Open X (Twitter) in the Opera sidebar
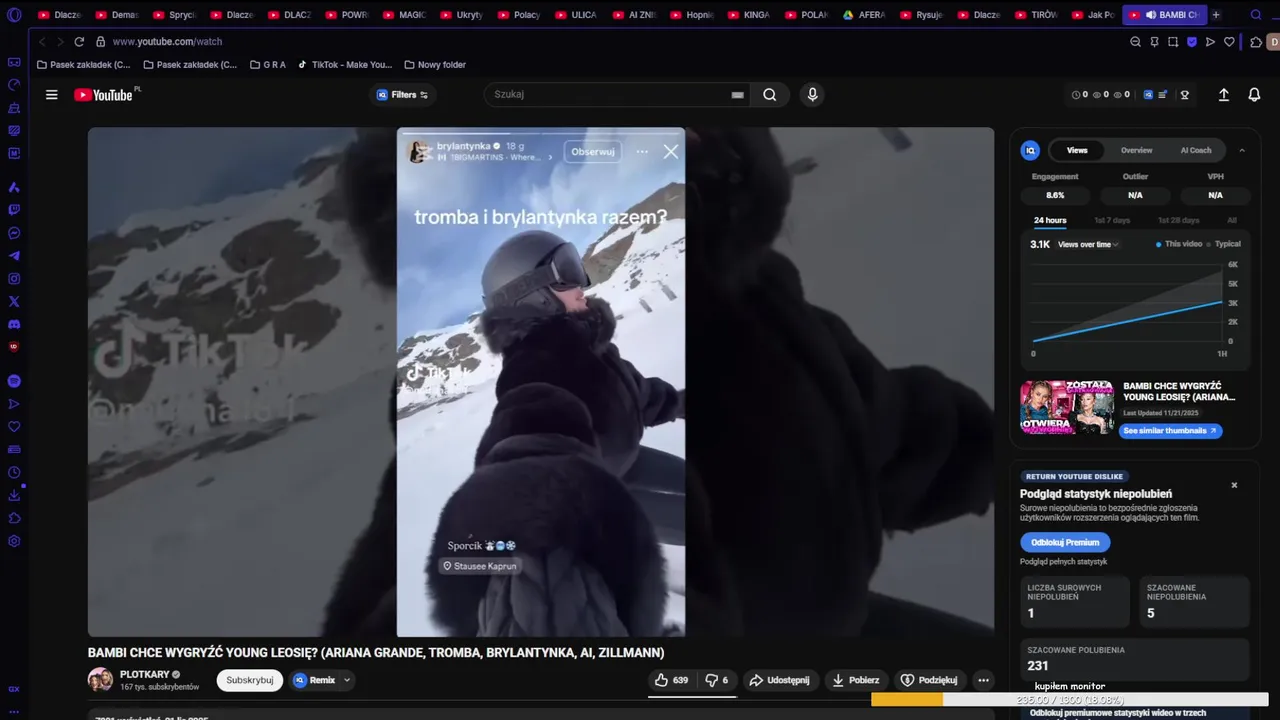 14,301
